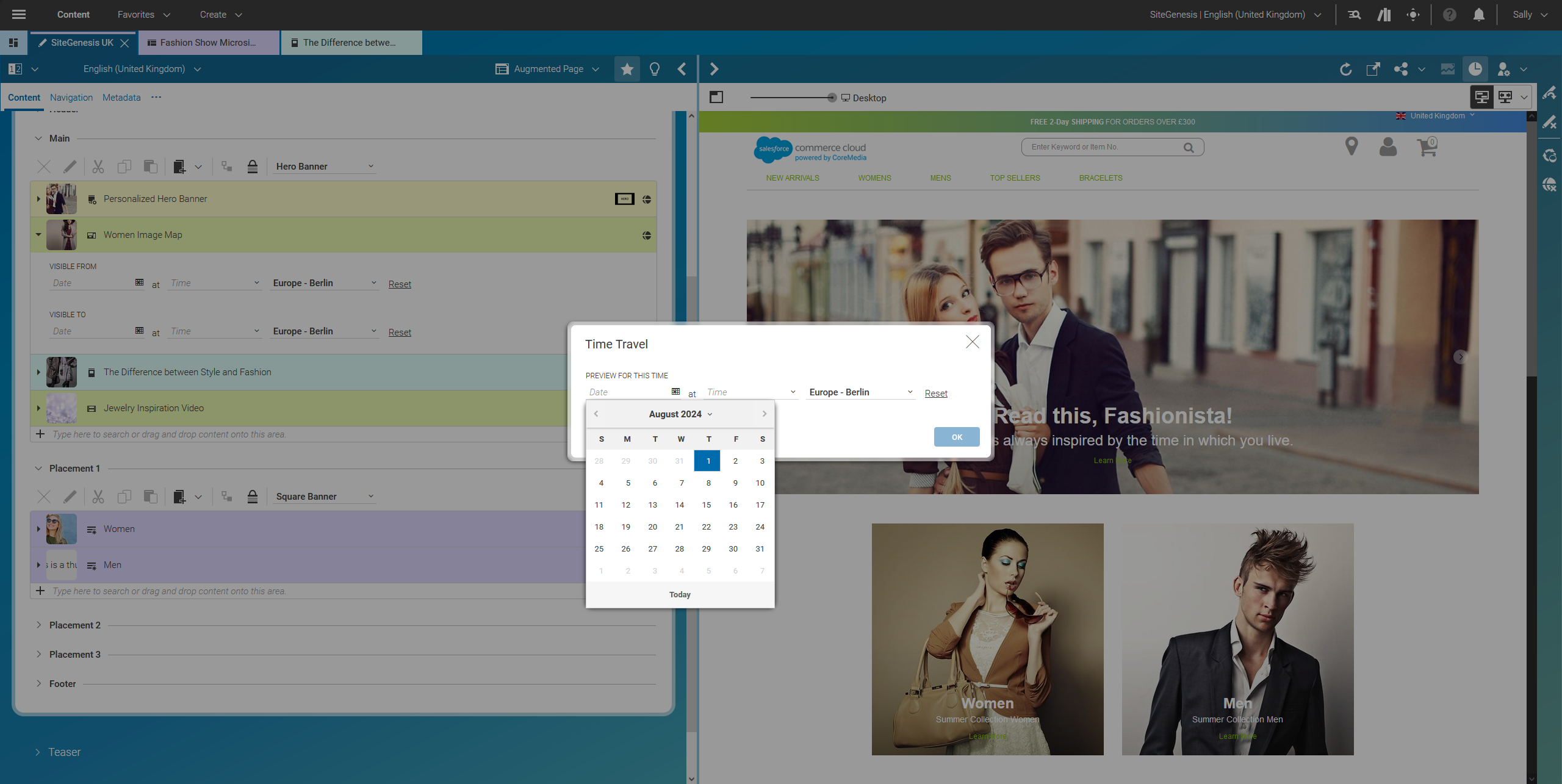This screenshot has width=1562, height=784.
Task: Expand the Placement 2 section
Action: (38, 625)
